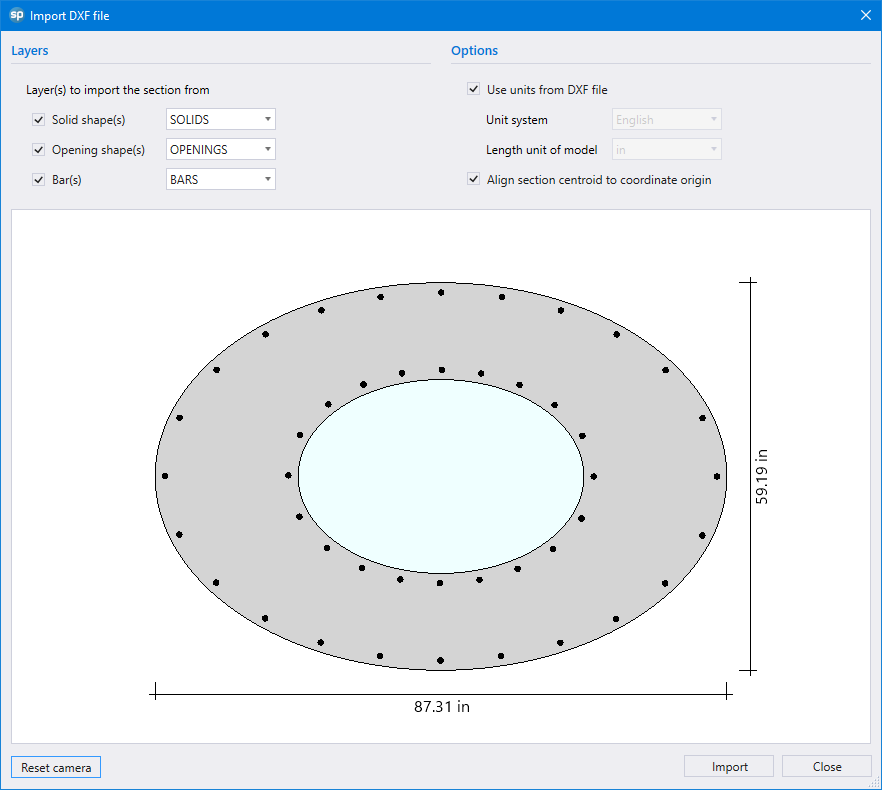Viewport: 882px width, 790px height.
Task: Uncheck the Solid shape(s) checkbox
Action: (x=39, y=120)
